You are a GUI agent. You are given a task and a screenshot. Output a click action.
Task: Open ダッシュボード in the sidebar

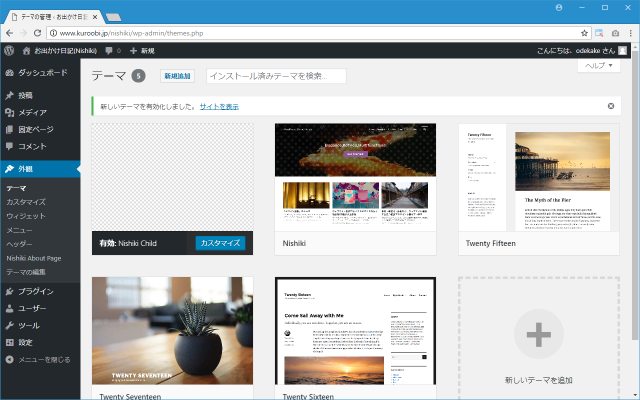coord(40,73)
